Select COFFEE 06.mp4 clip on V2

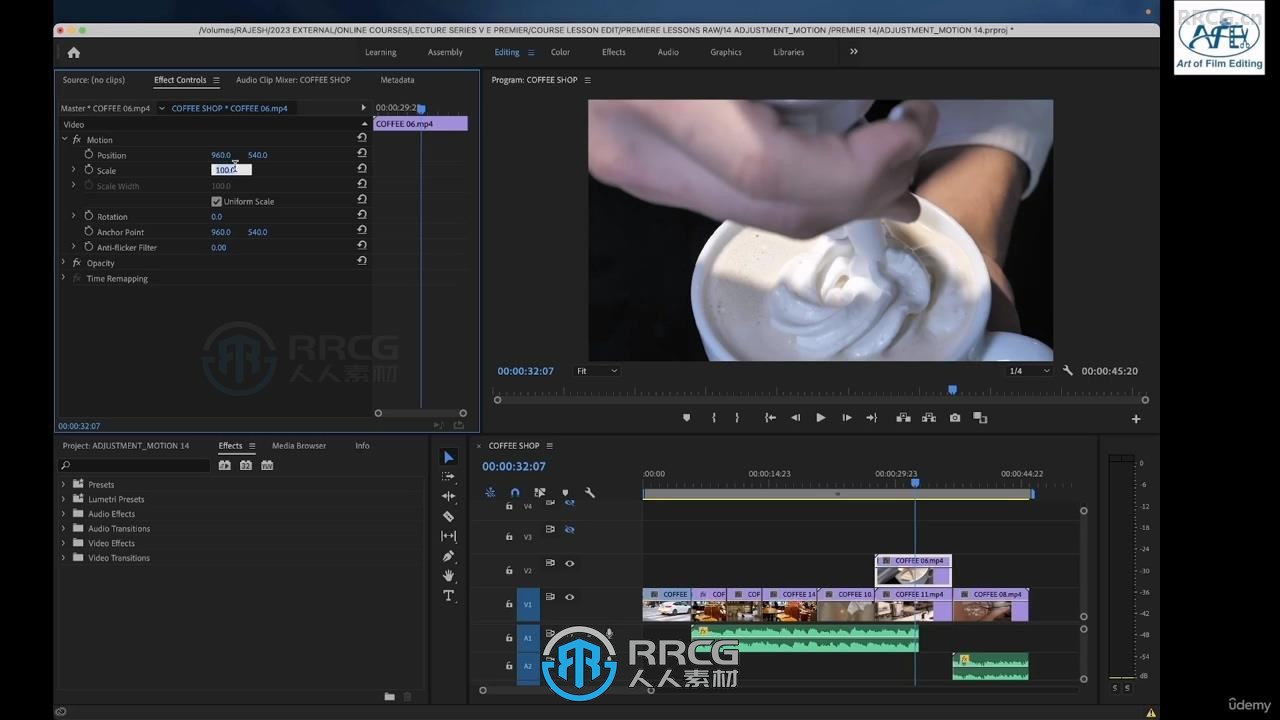(913, 570)
